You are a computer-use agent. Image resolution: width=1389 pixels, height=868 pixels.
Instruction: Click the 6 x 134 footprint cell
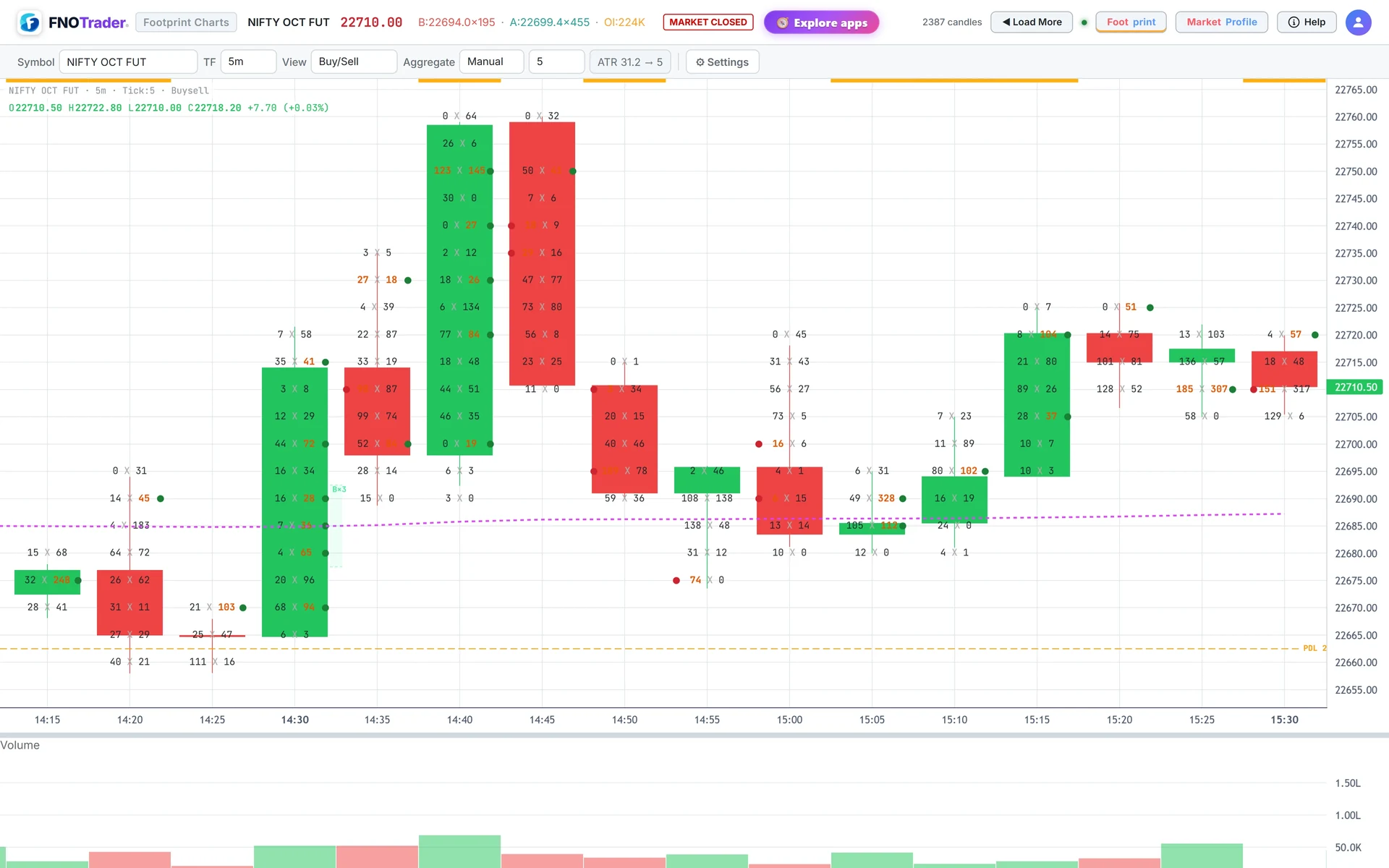459,307
